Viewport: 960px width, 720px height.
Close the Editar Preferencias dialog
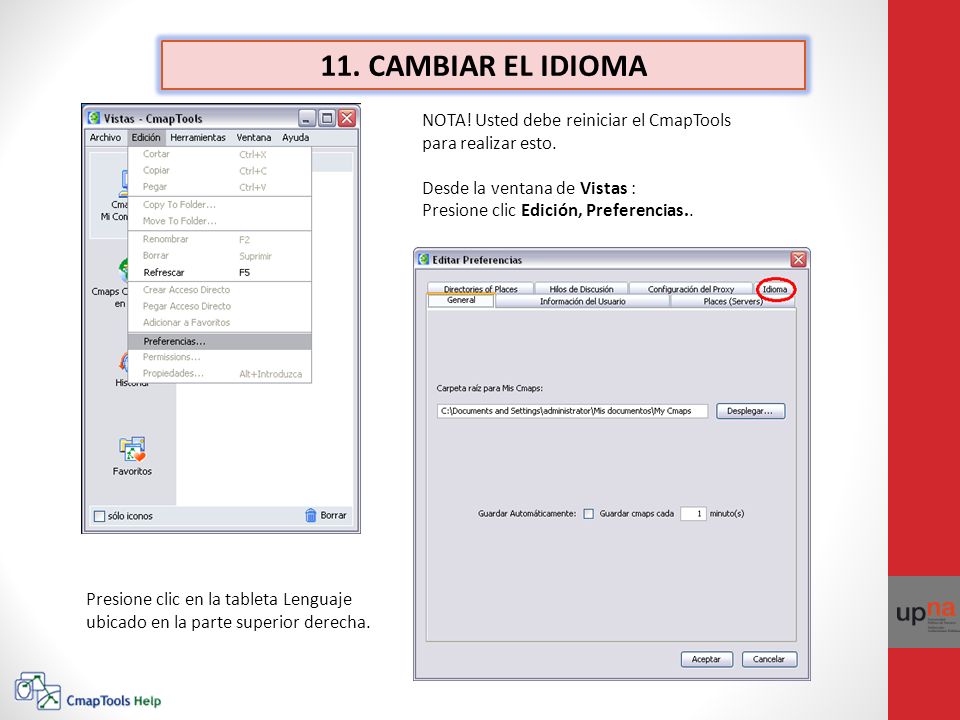[798, 260]
